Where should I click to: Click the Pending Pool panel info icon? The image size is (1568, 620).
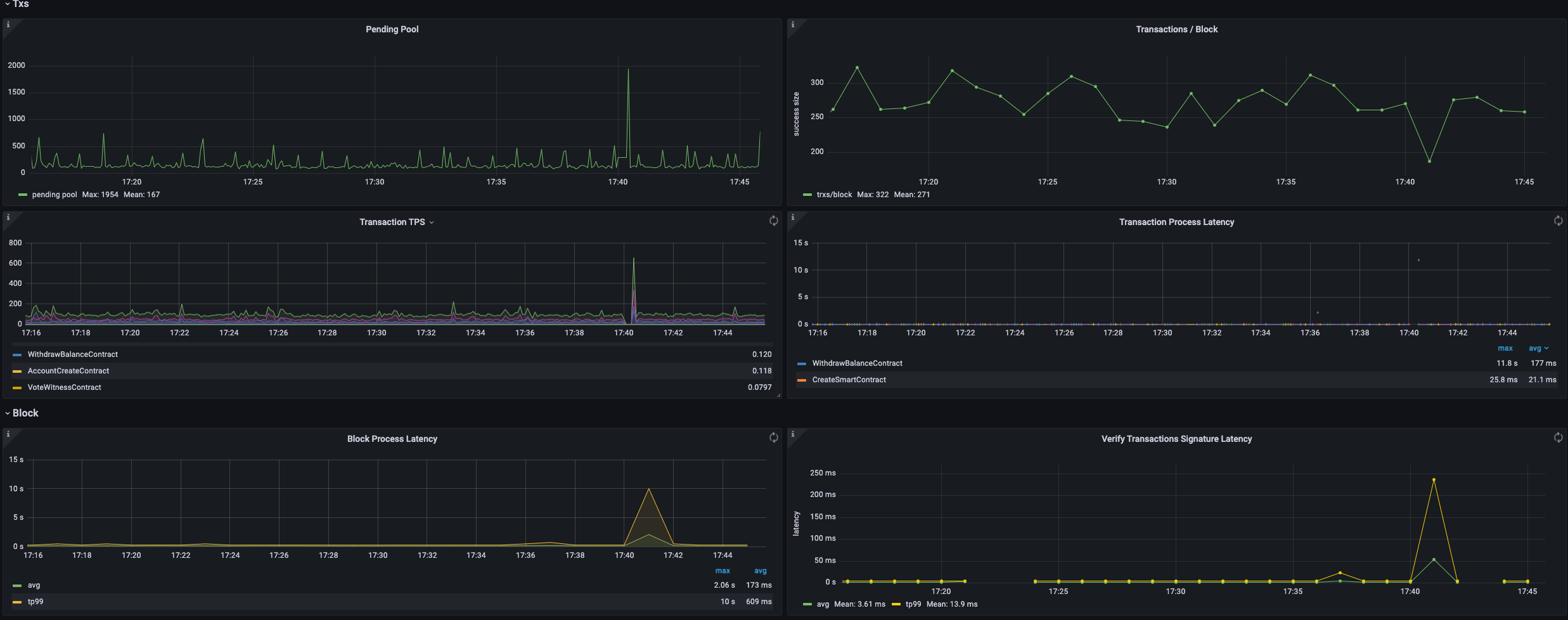click(8, 25)
